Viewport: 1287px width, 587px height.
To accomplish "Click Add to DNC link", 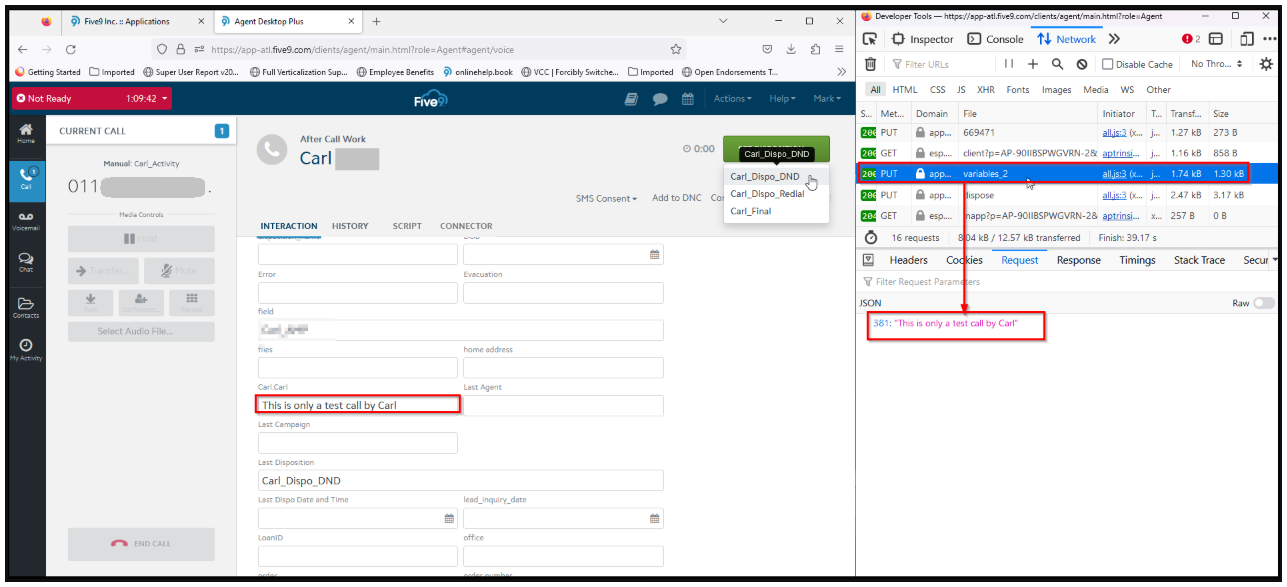I will pyautogui.click(x=677, y=198).
